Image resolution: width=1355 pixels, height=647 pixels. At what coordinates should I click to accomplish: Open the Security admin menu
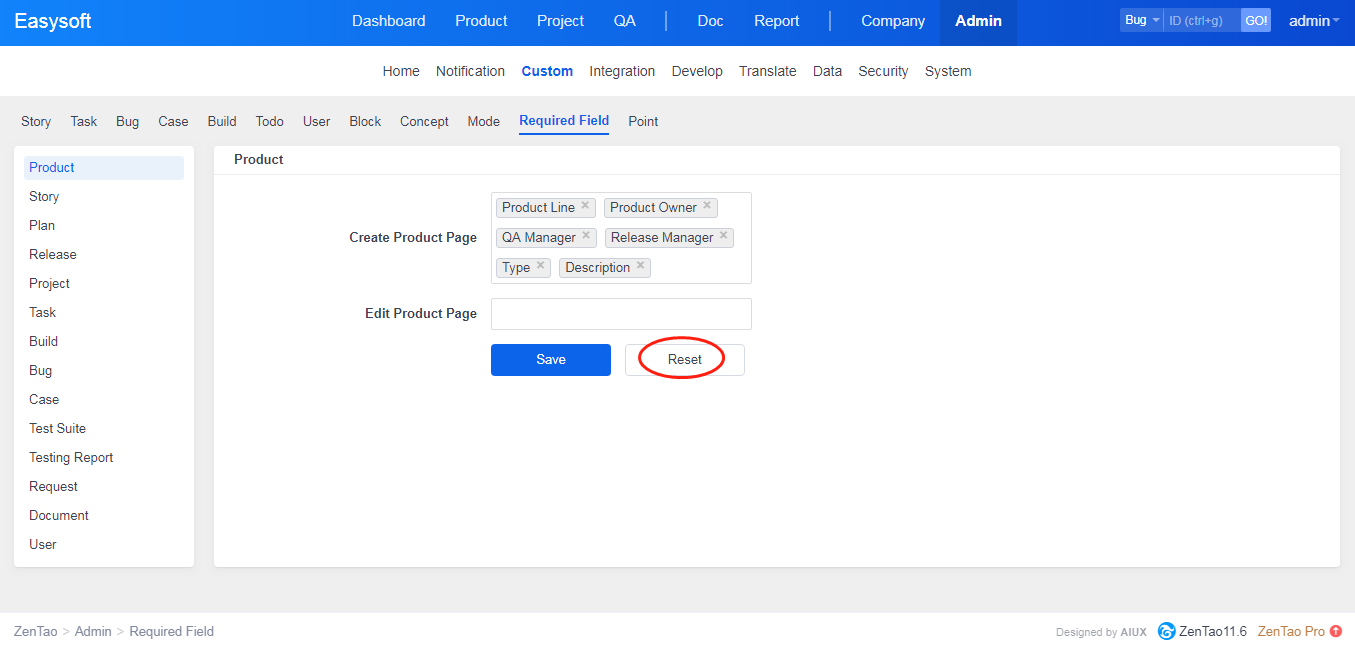(883, 71)
